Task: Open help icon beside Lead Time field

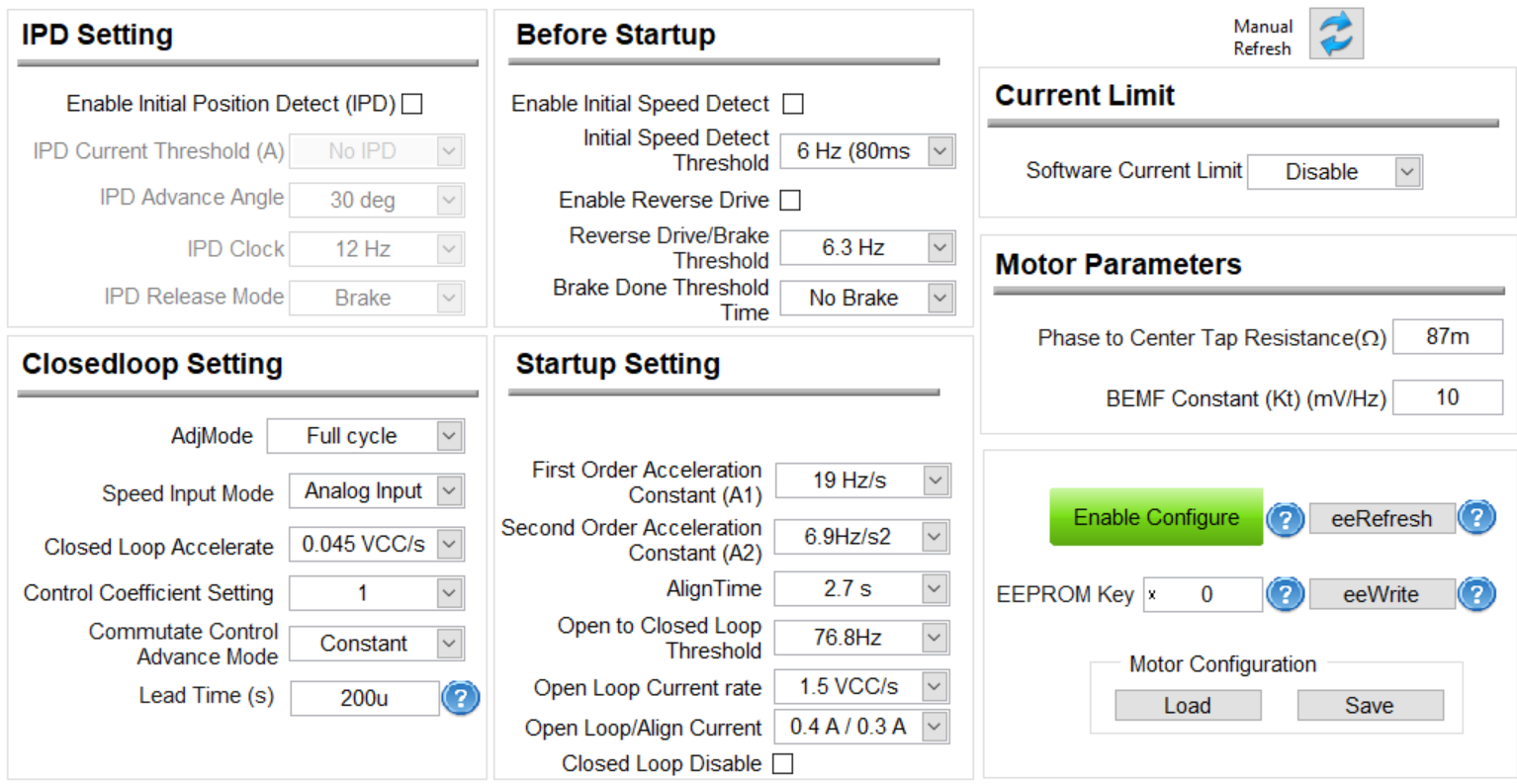Action: (x=460, y=698)
